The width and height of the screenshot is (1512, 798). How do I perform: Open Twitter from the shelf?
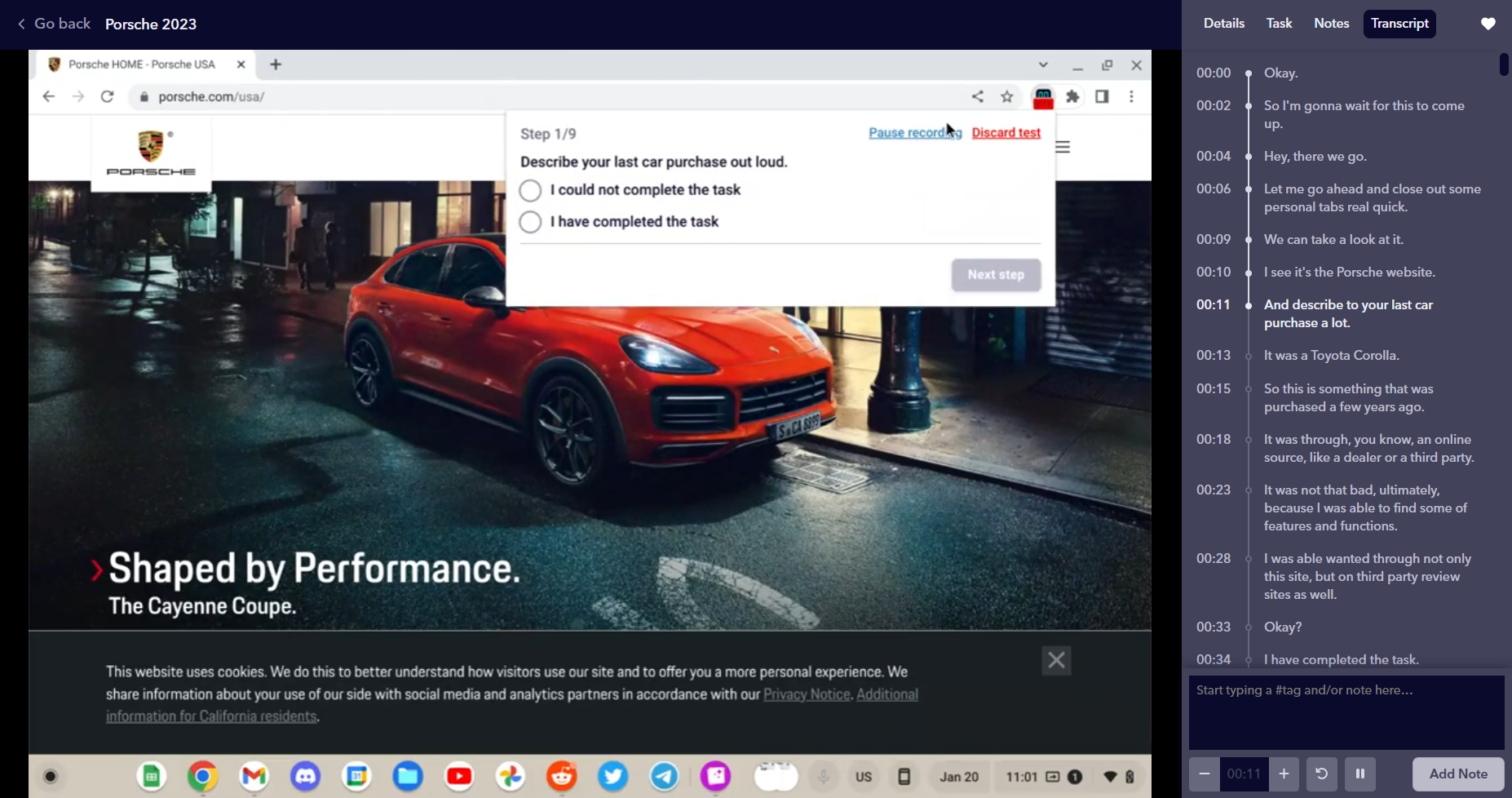pos(613,777)
